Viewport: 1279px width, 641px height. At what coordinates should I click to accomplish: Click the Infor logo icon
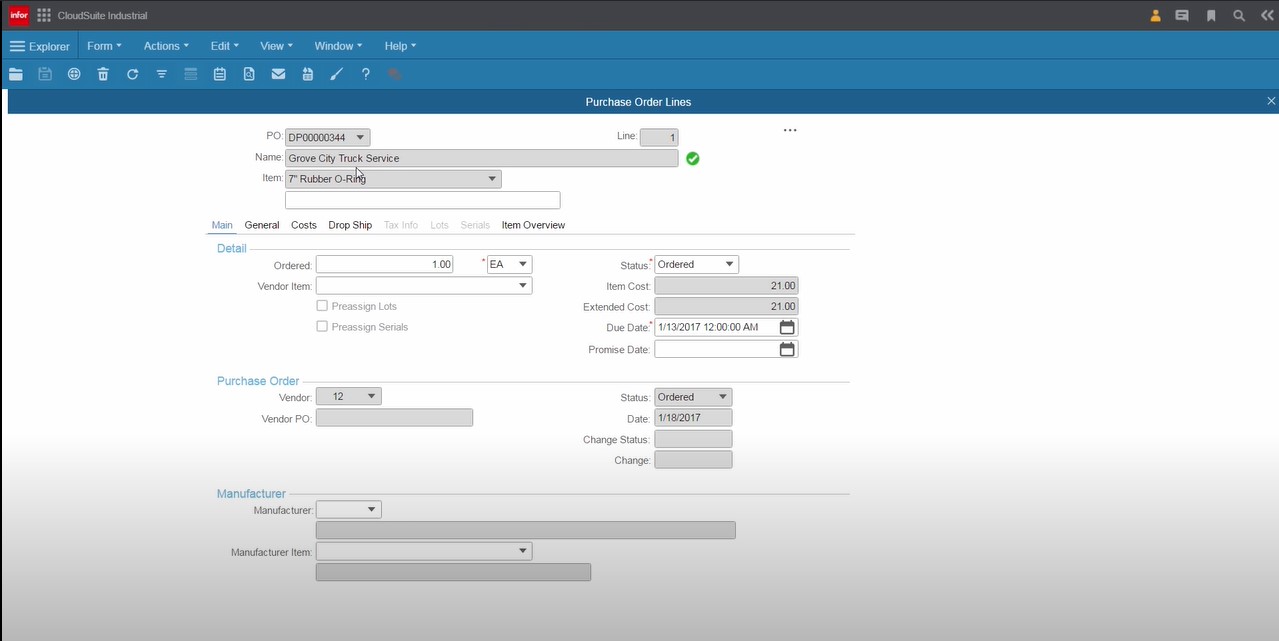(18, 15)
